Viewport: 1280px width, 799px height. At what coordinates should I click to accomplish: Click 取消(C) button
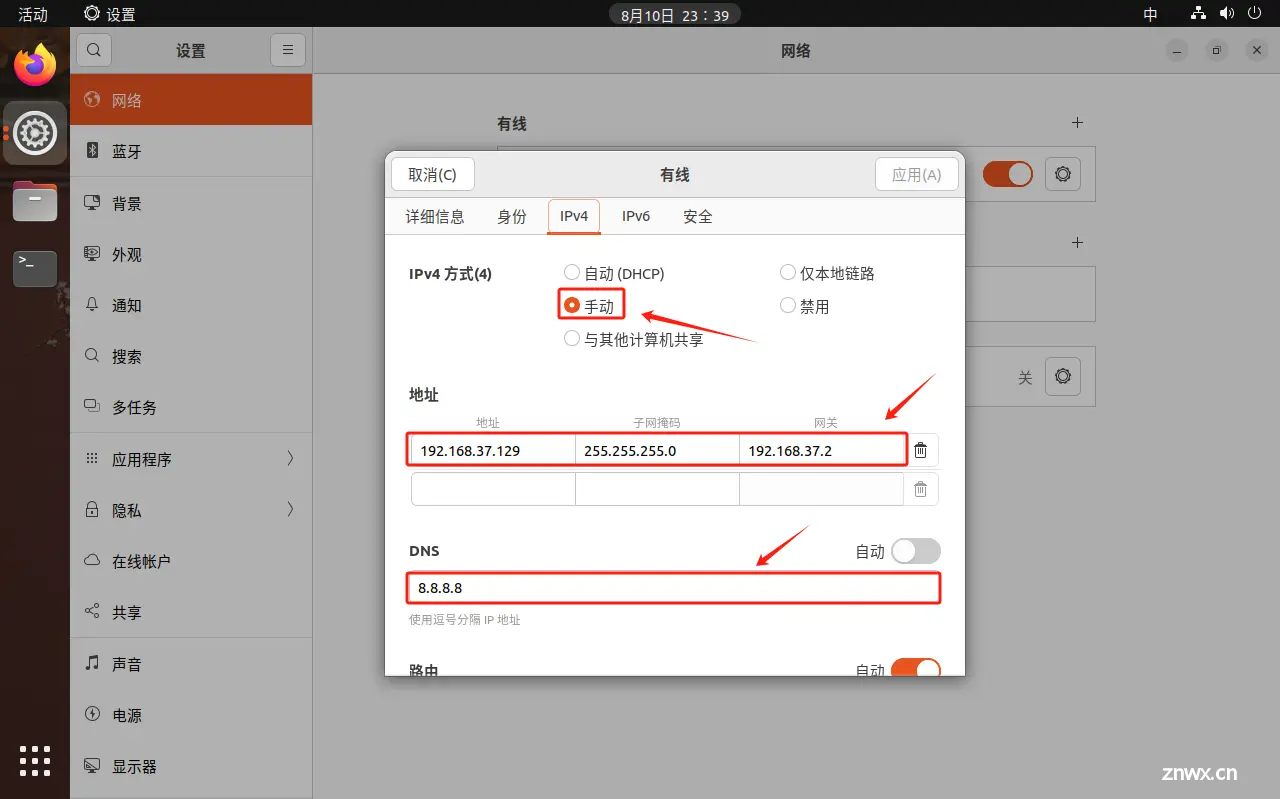[x=433, y=174]
